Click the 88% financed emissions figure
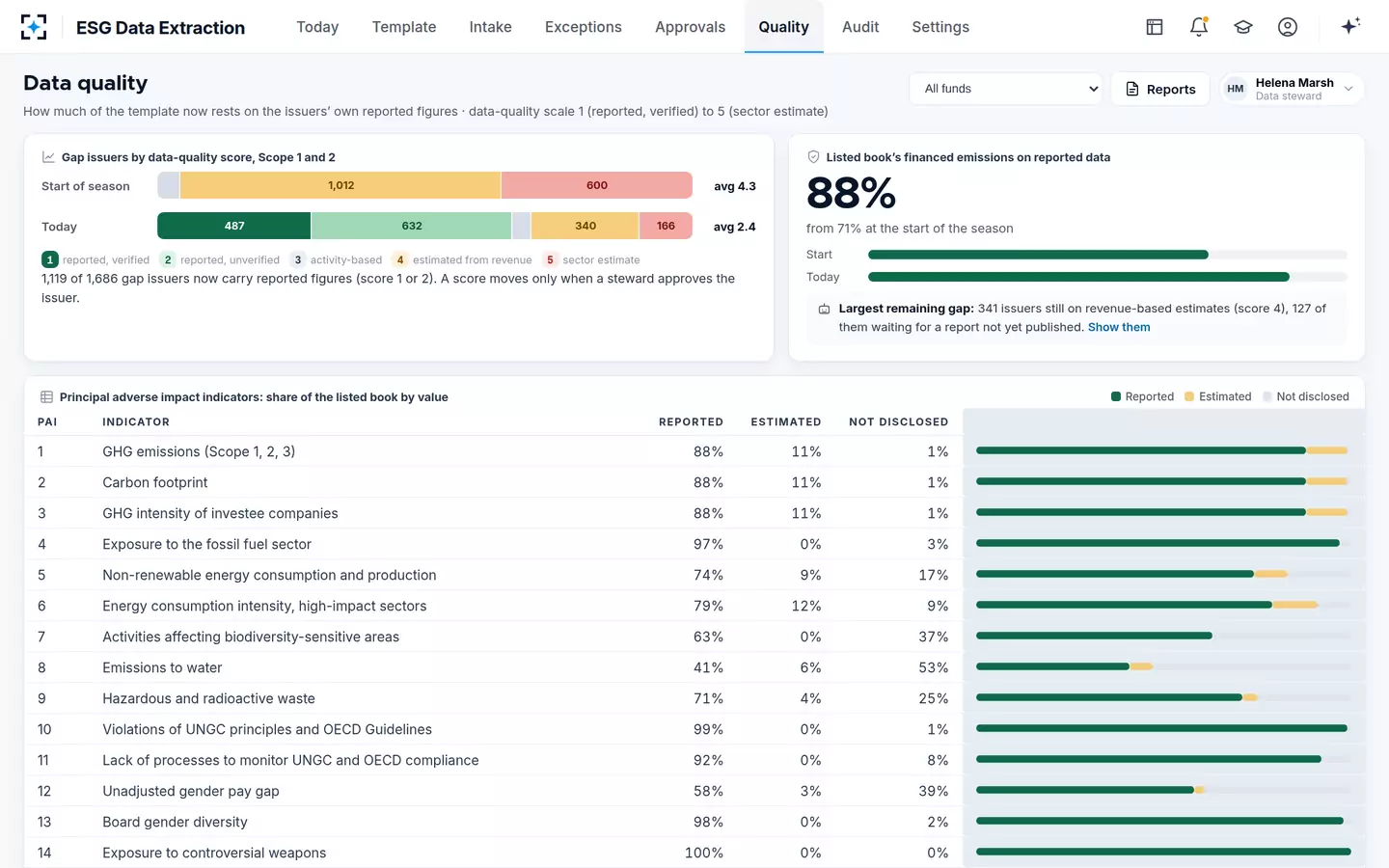Viewport: 1389px width, 868px height. click(x=852, y=193)
